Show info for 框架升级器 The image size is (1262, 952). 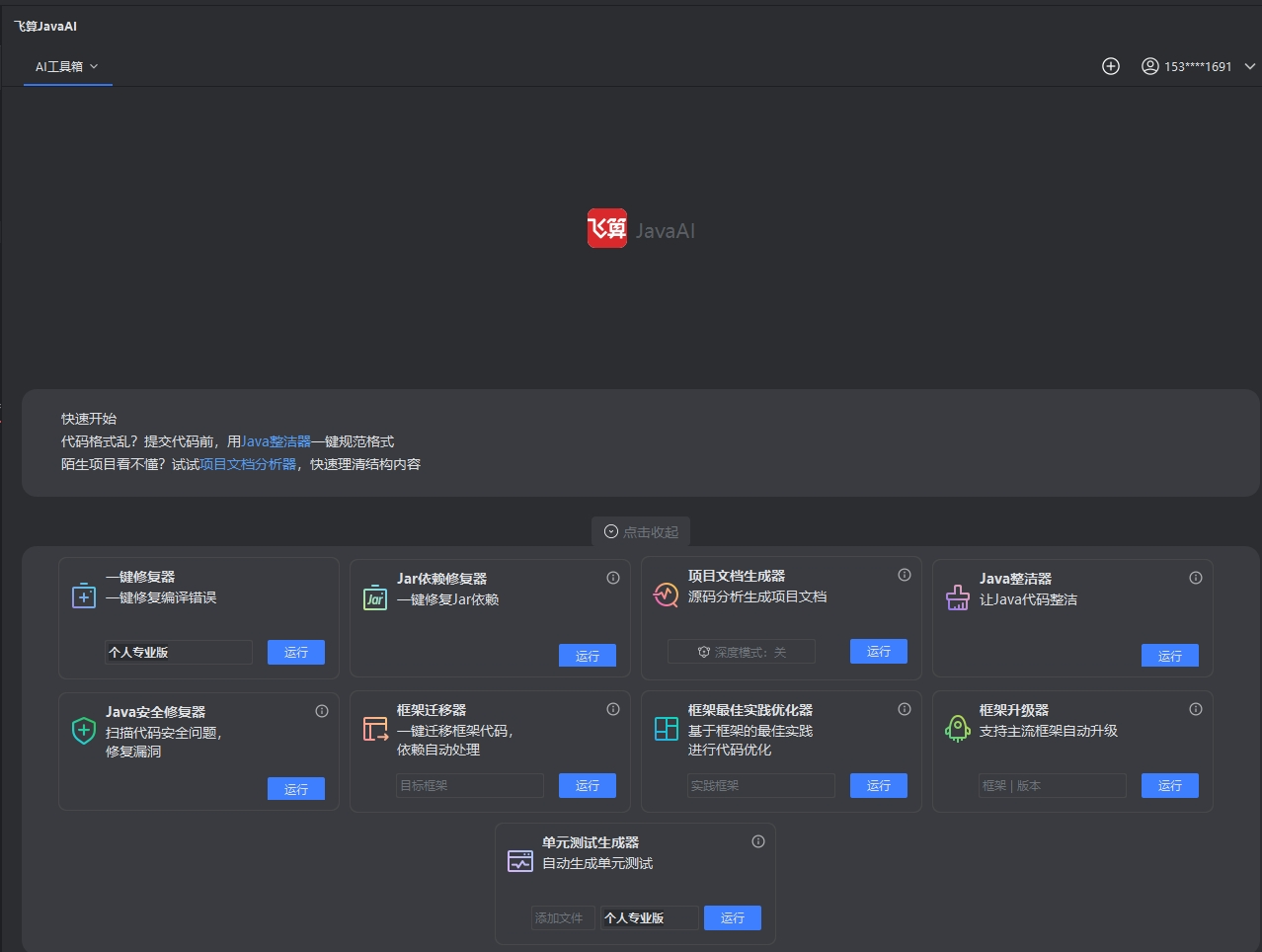point(1196,709)
